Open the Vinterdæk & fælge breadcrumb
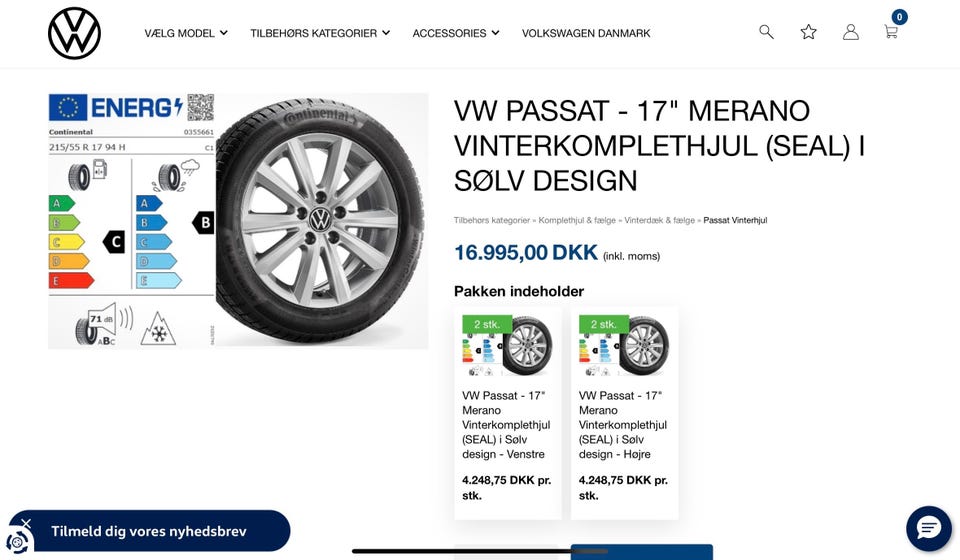 pos(659,220)
